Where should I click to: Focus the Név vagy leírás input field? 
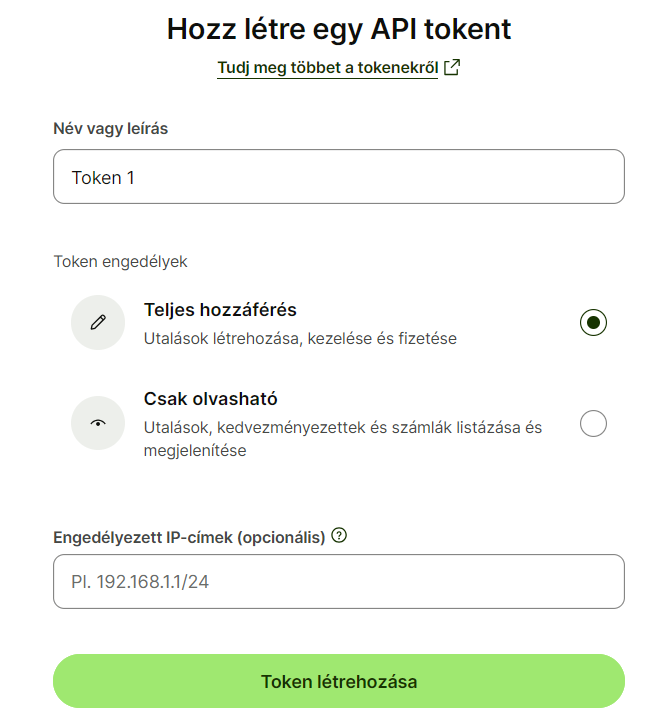[x=338, y=177]
